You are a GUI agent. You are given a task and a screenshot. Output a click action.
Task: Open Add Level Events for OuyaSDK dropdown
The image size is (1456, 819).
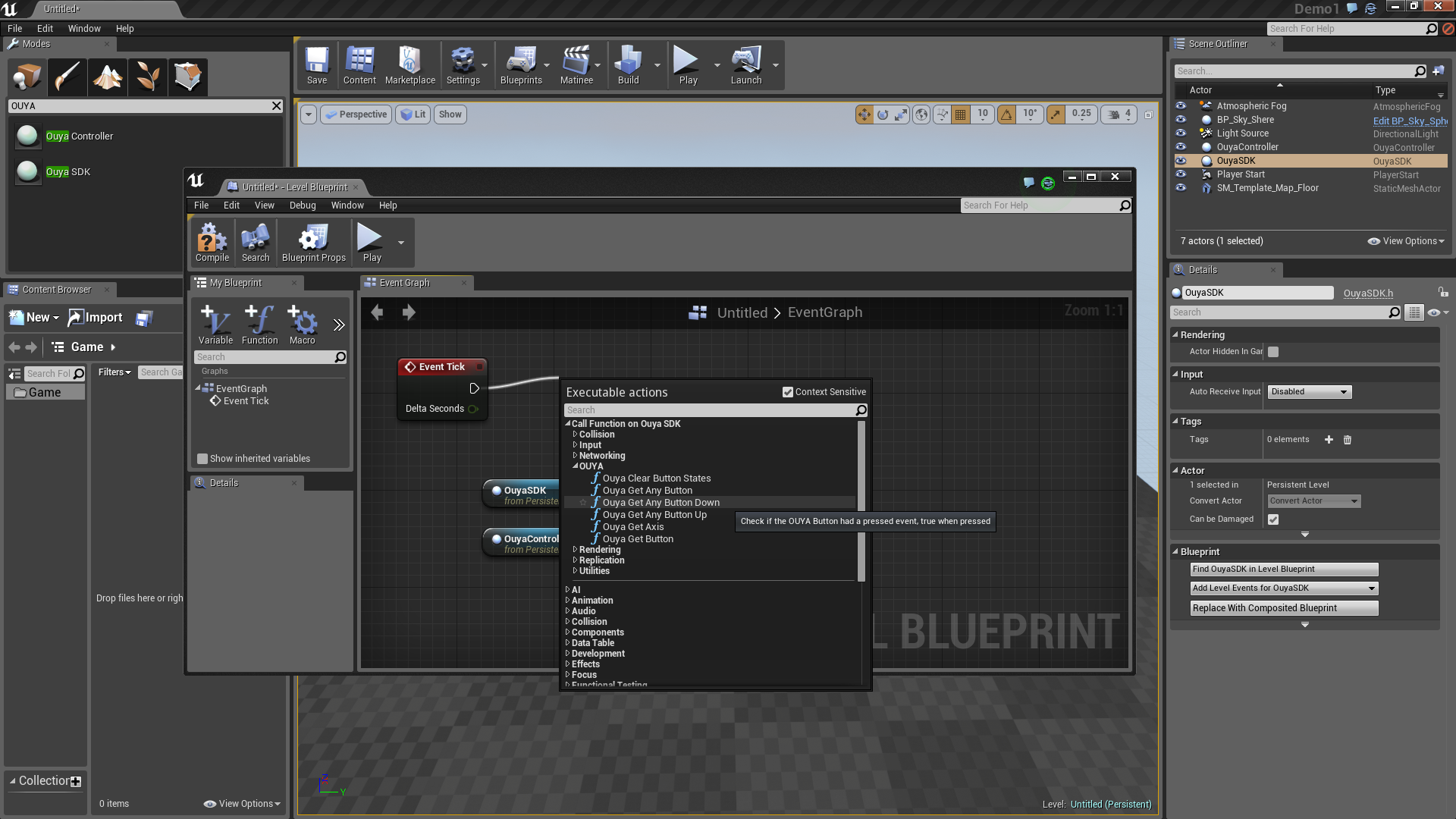(1284, 588)
